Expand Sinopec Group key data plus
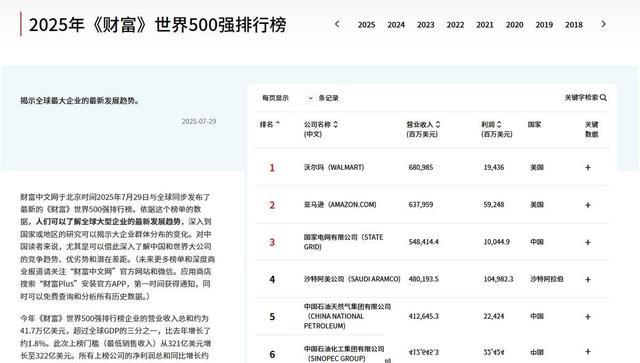This screenshot has height=363, width=640. 588,352
